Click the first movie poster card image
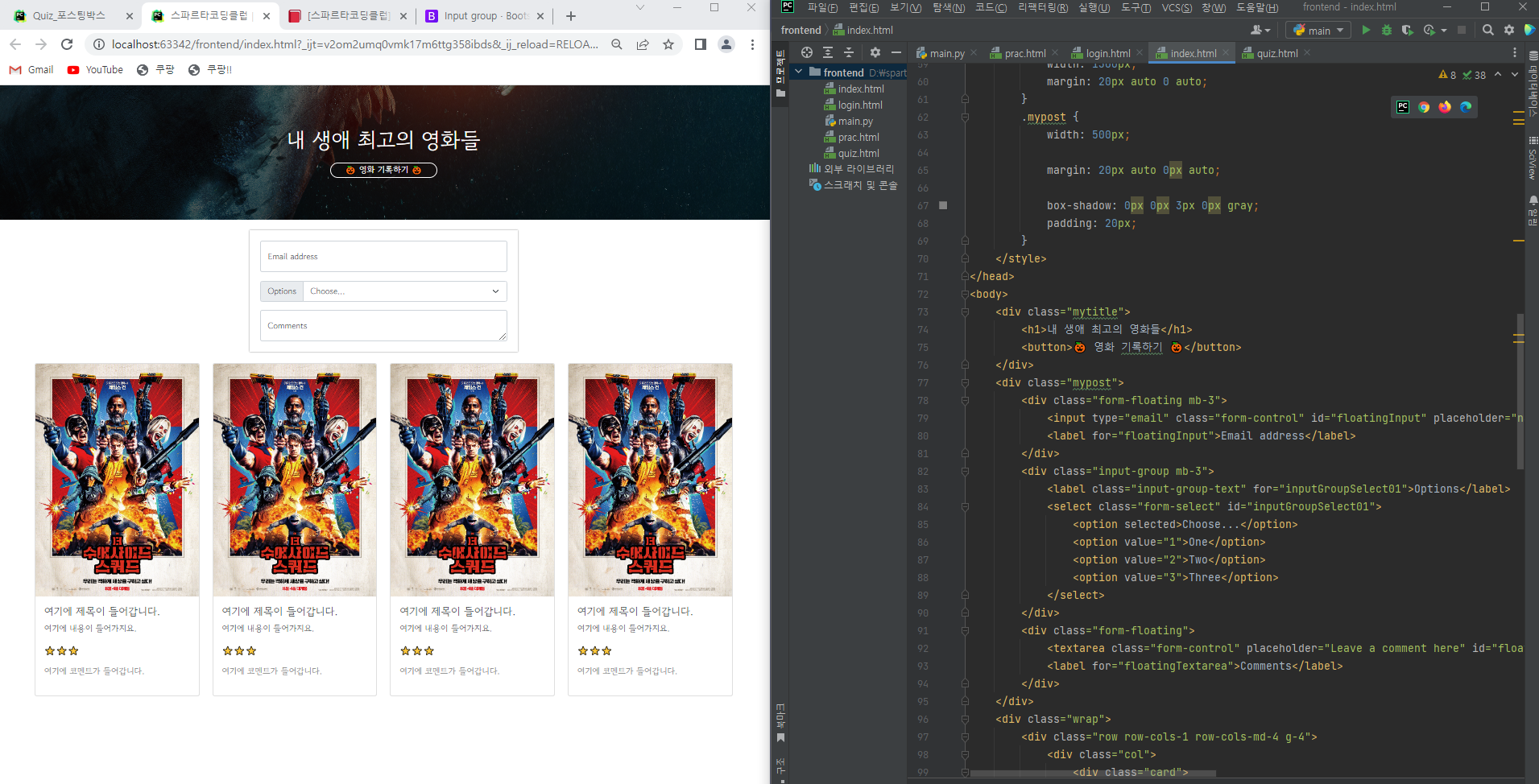 [117, 480]
